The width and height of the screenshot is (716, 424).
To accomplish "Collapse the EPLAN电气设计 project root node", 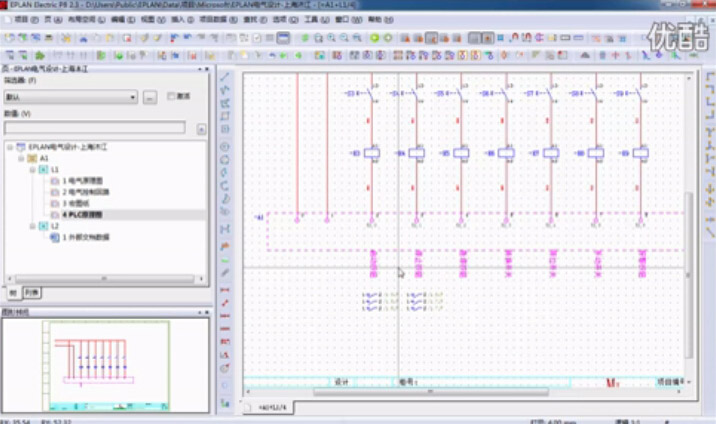I will (10, 147).
